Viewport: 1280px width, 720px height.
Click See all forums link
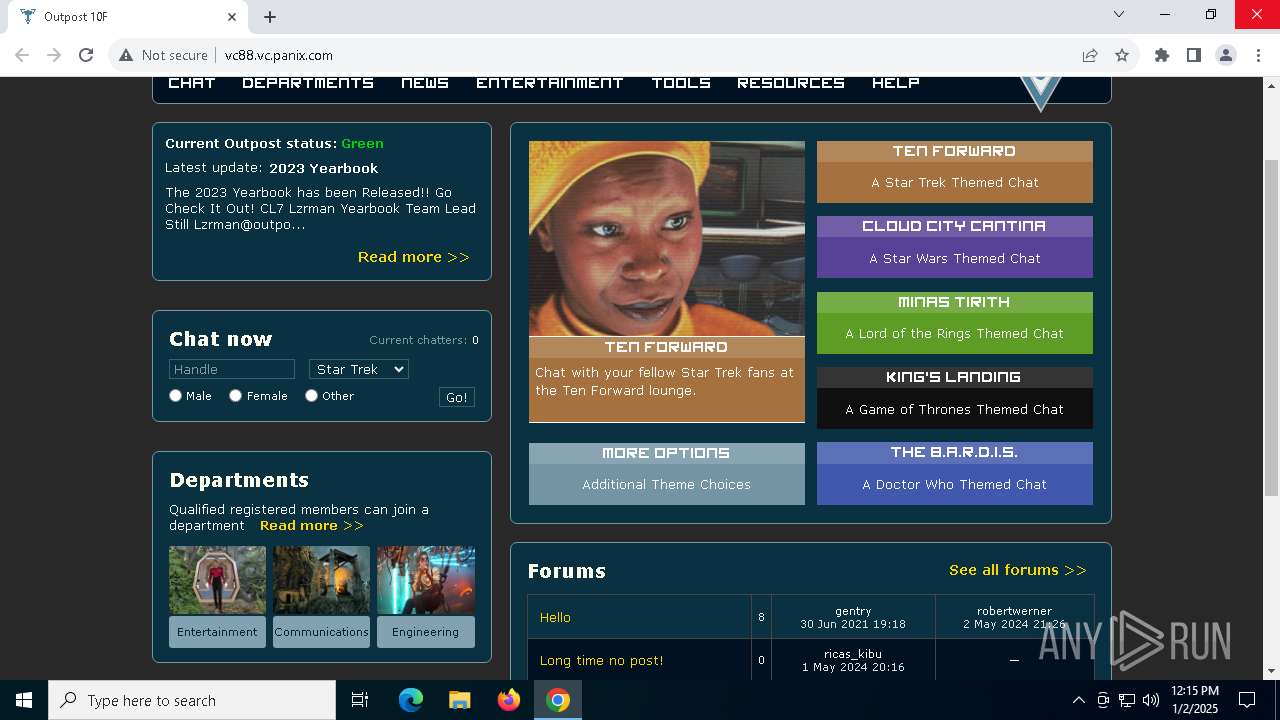[x=1018, y=570]
